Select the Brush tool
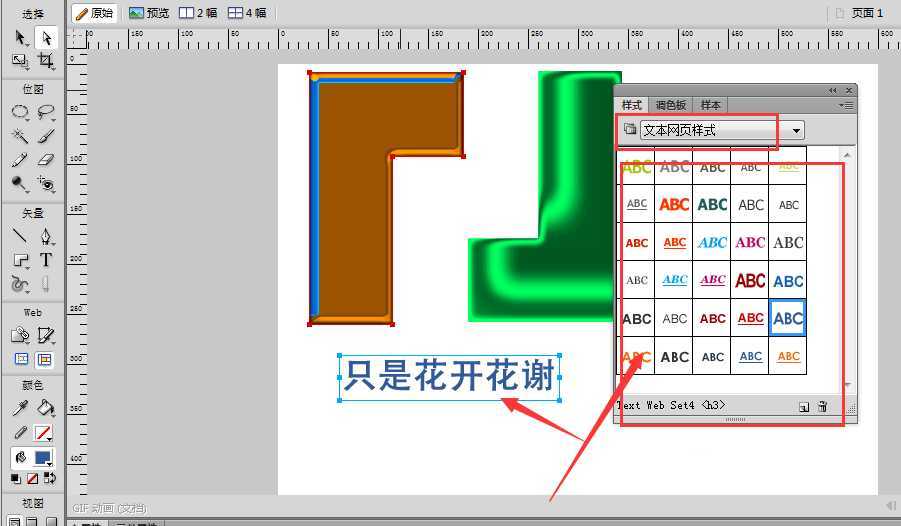This screenshot has height=526, width=901. pos(46,136)
